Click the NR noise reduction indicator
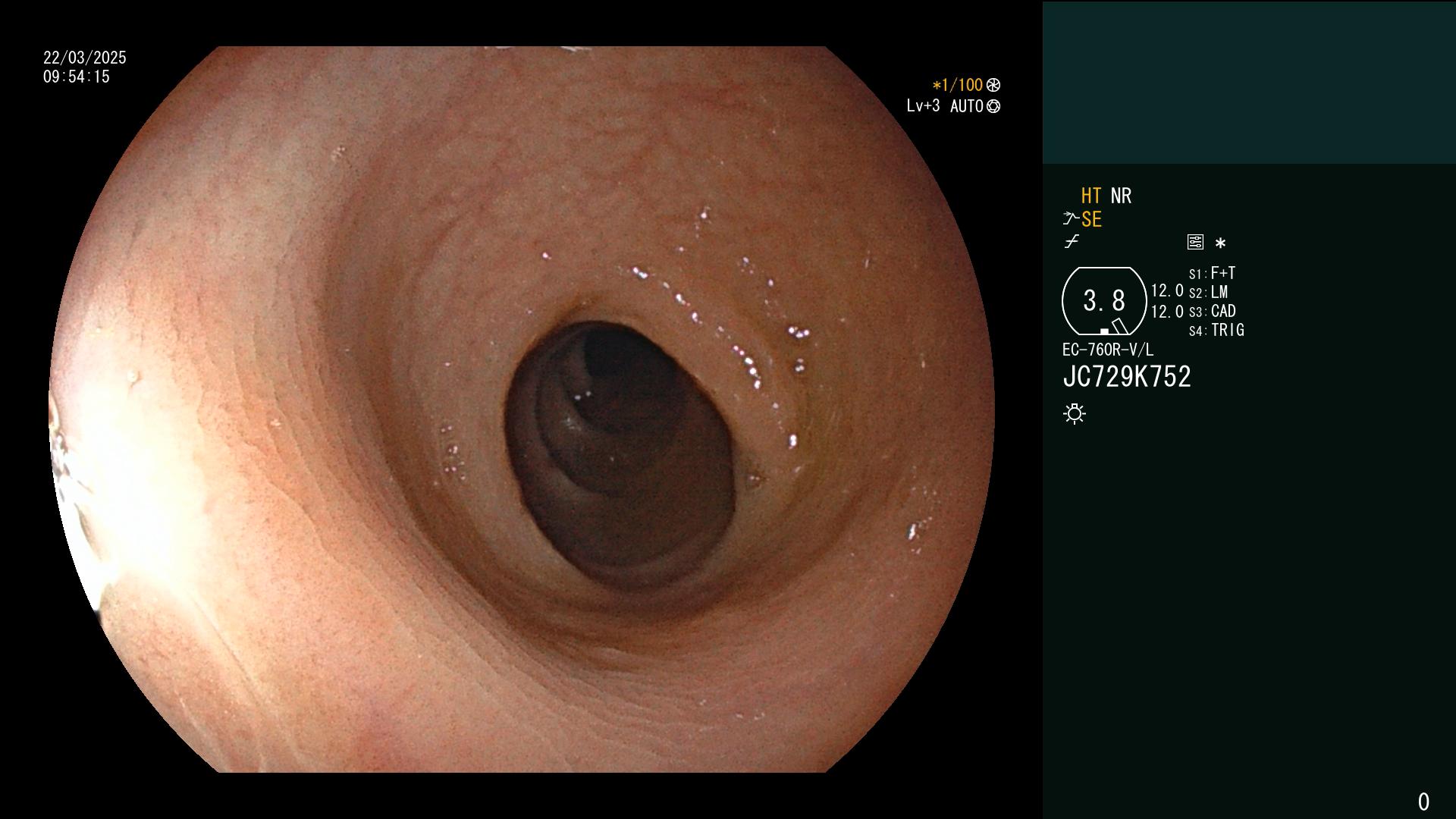The image size is (1456, 819). tap(1121, 196)
